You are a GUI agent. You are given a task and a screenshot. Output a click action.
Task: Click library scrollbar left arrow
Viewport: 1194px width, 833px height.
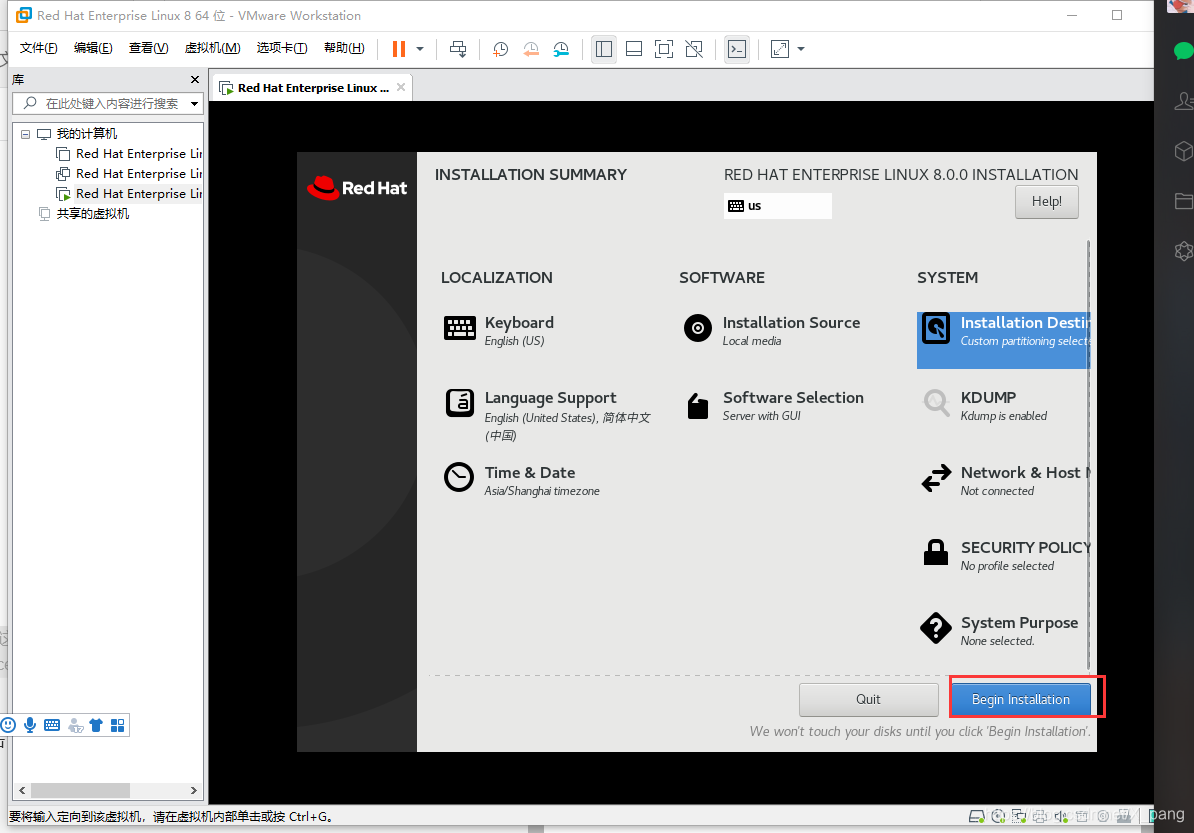click(22, 790)
